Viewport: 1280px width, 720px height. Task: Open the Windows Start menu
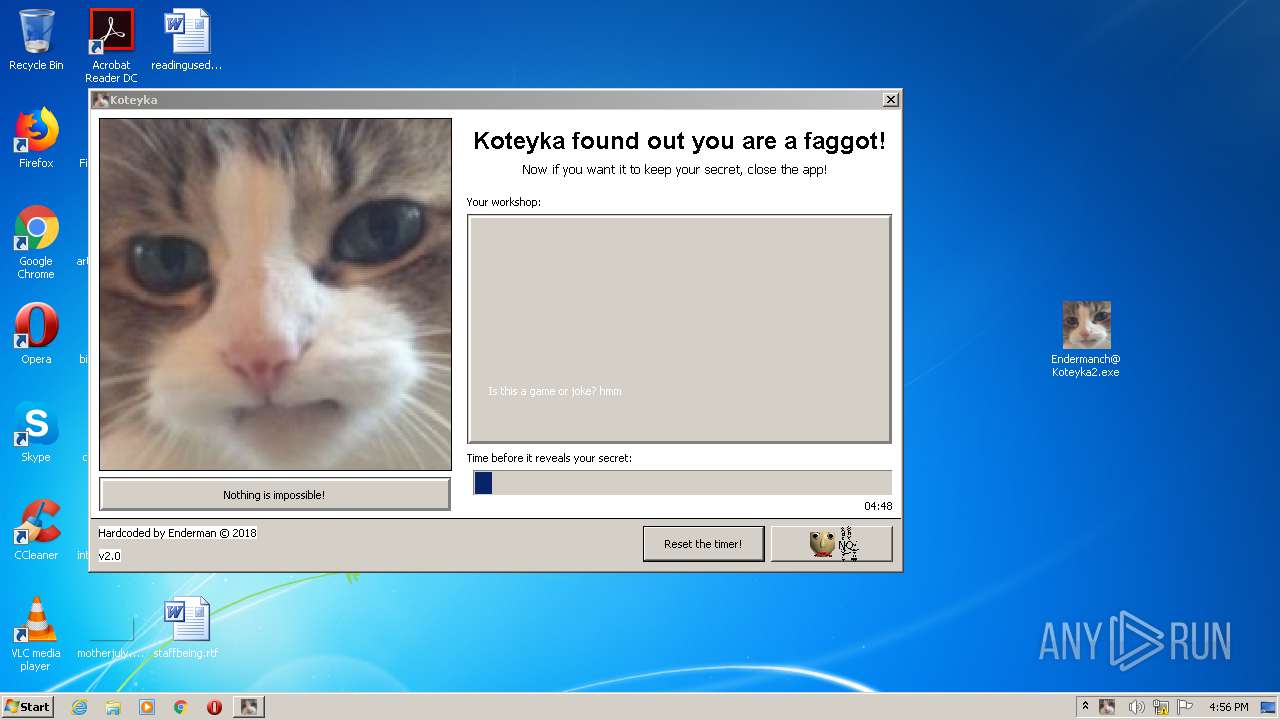click(x=27, y=707)
